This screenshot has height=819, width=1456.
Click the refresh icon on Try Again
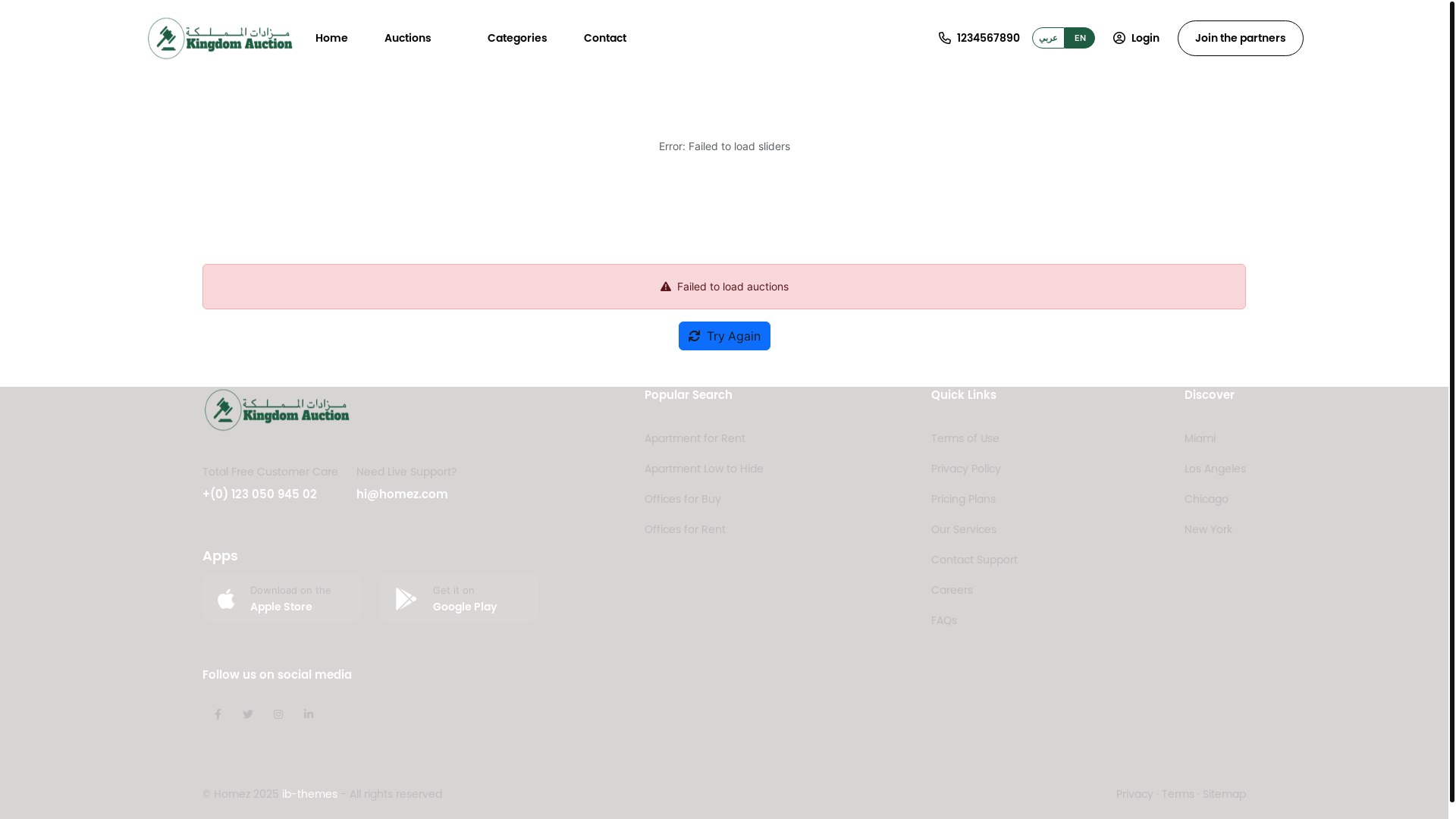[x=694, y=336]
